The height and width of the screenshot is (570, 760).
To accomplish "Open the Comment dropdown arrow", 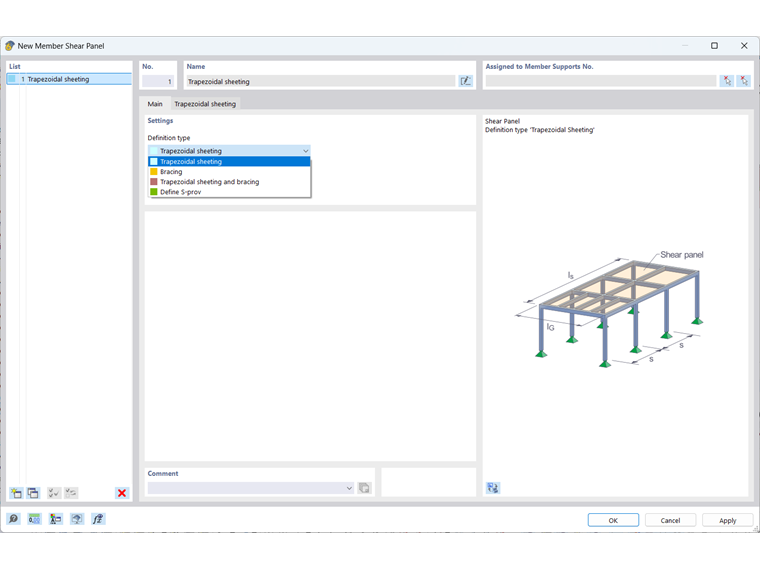I will [349, 488].
